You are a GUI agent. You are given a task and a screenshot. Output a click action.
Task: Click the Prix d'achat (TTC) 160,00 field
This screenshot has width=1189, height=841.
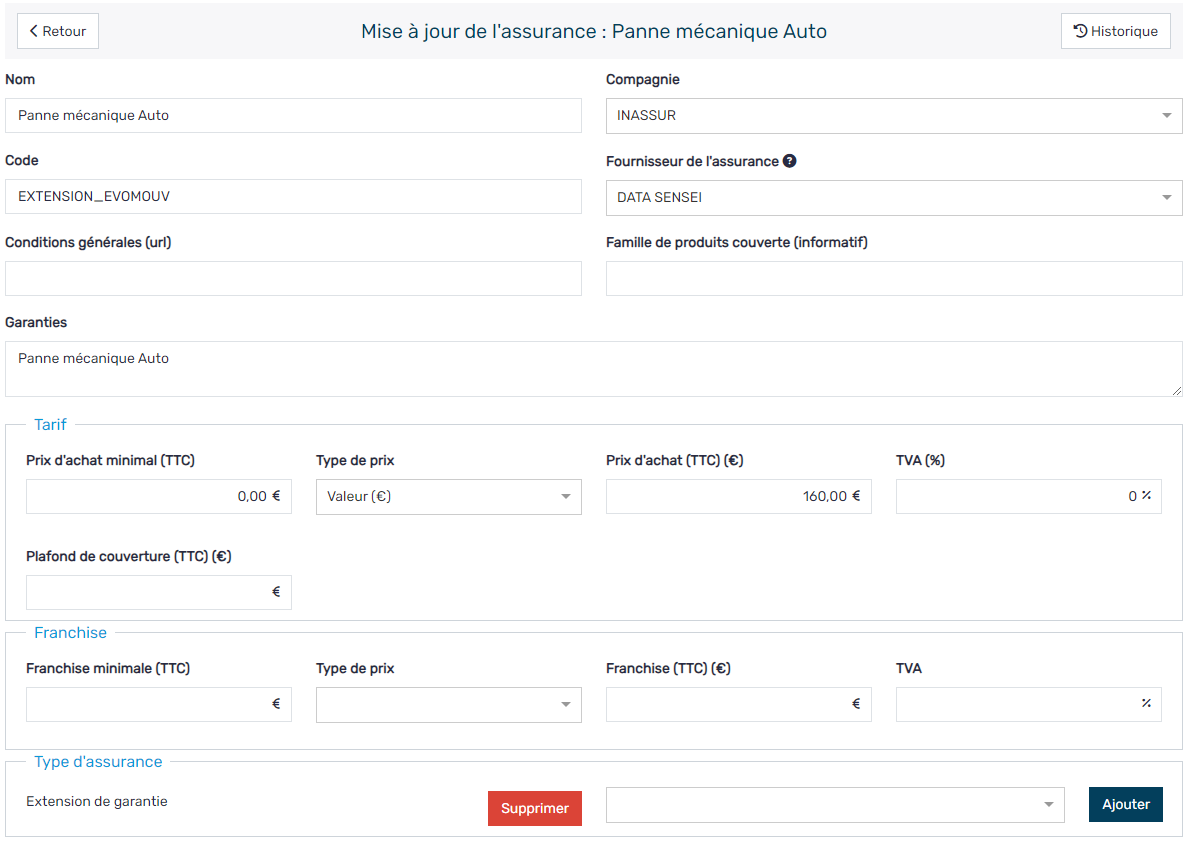(x=738, y=497)
